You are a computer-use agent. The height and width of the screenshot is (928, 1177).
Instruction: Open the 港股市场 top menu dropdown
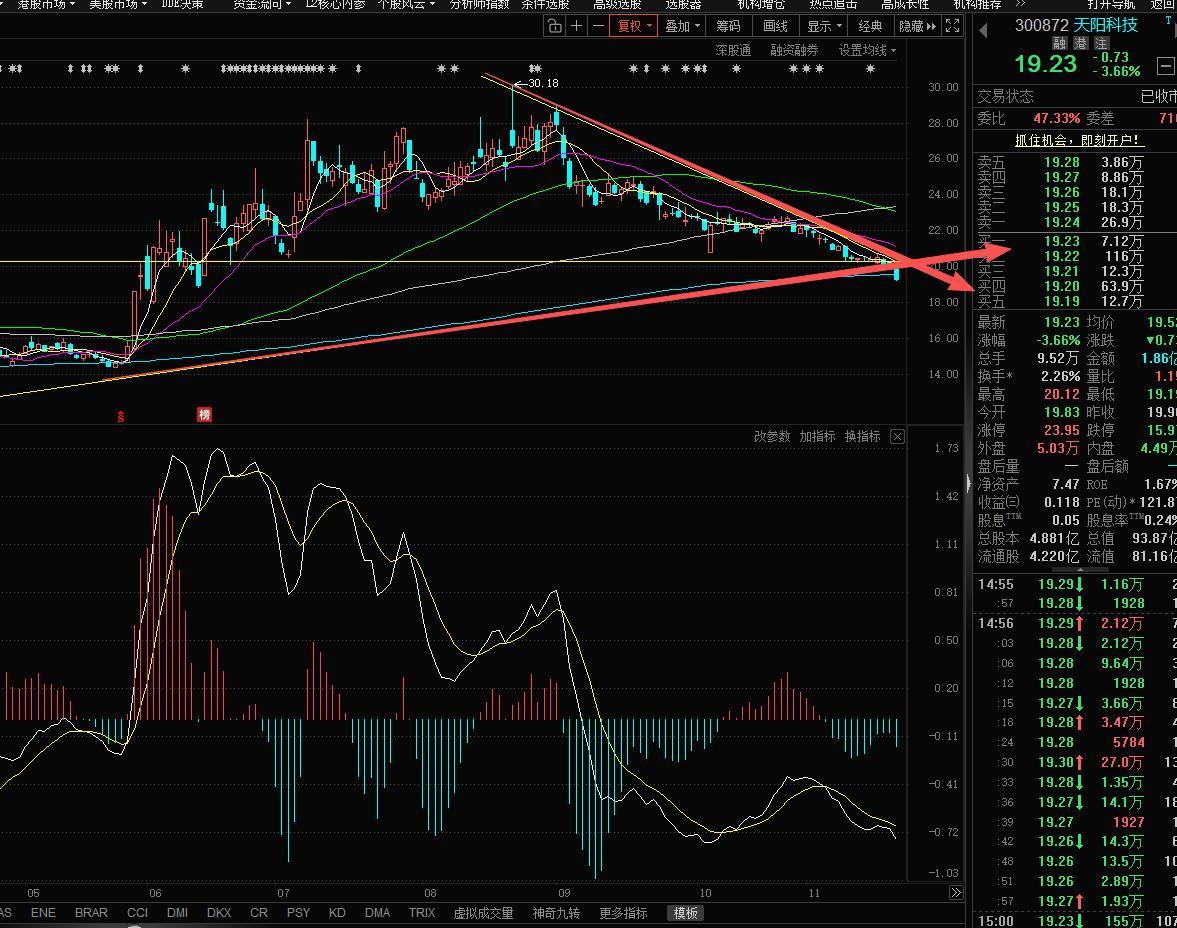(x=46, y=5)
